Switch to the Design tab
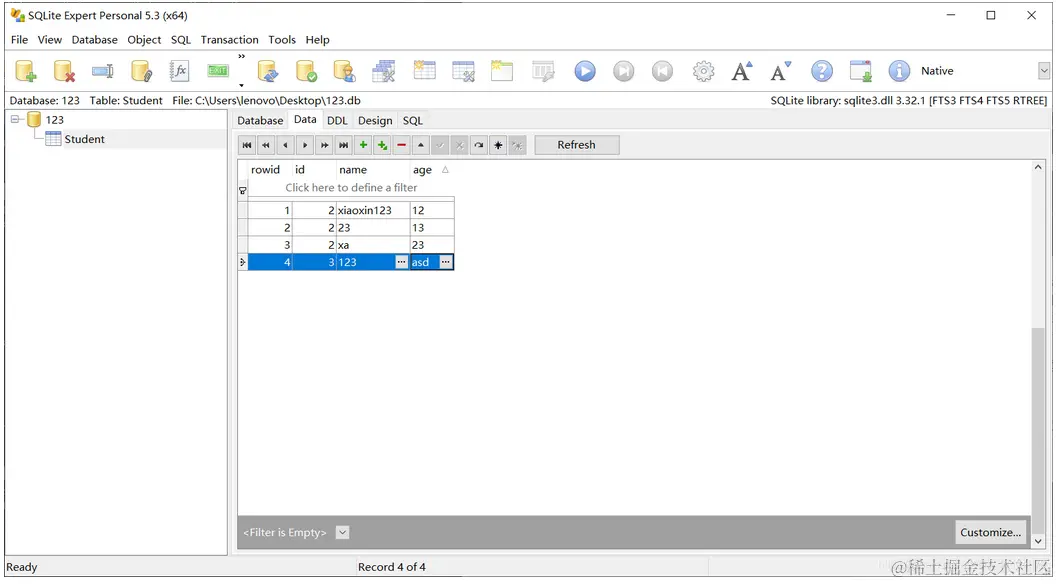 click(375, 121)
